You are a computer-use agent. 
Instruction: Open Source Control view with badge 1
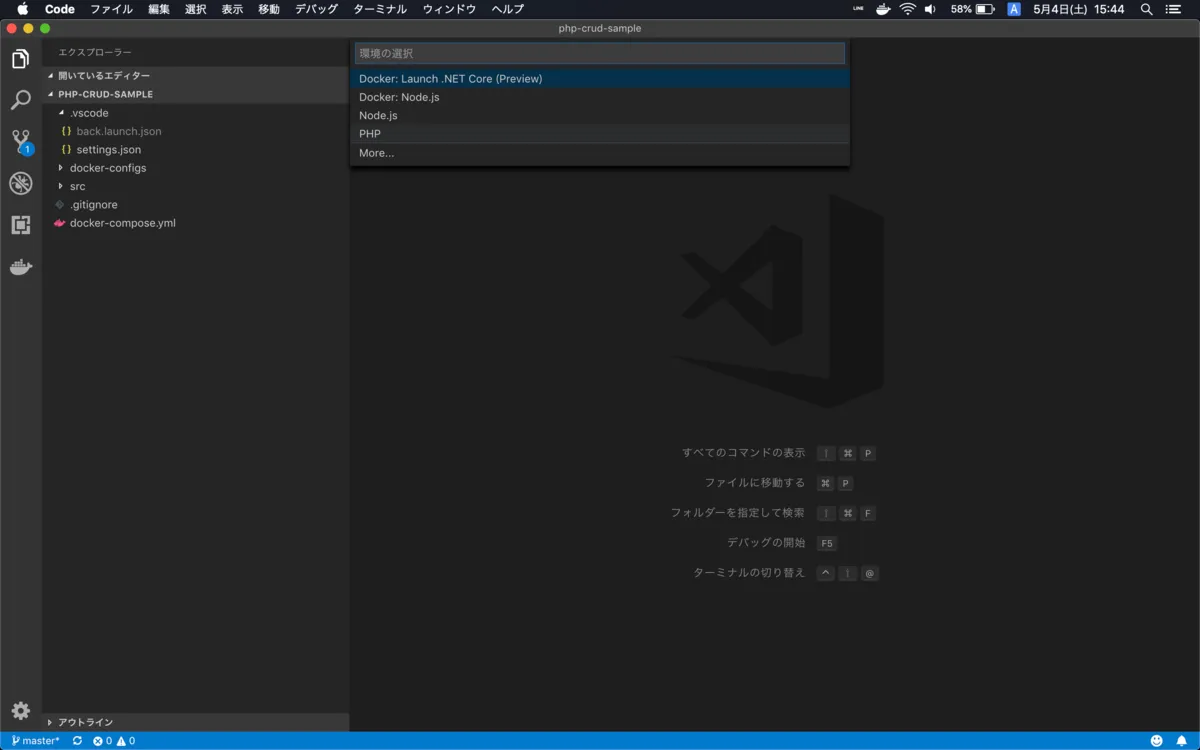(20, 141)
